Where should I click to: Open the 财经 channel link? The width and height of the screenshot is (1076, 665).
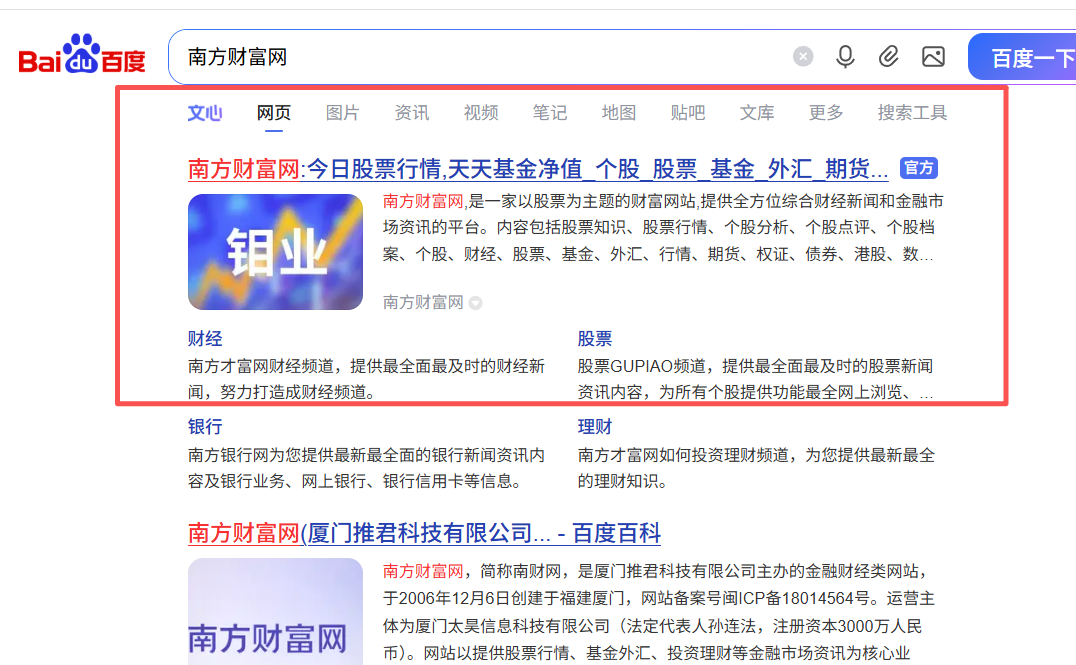pos(205,339)
